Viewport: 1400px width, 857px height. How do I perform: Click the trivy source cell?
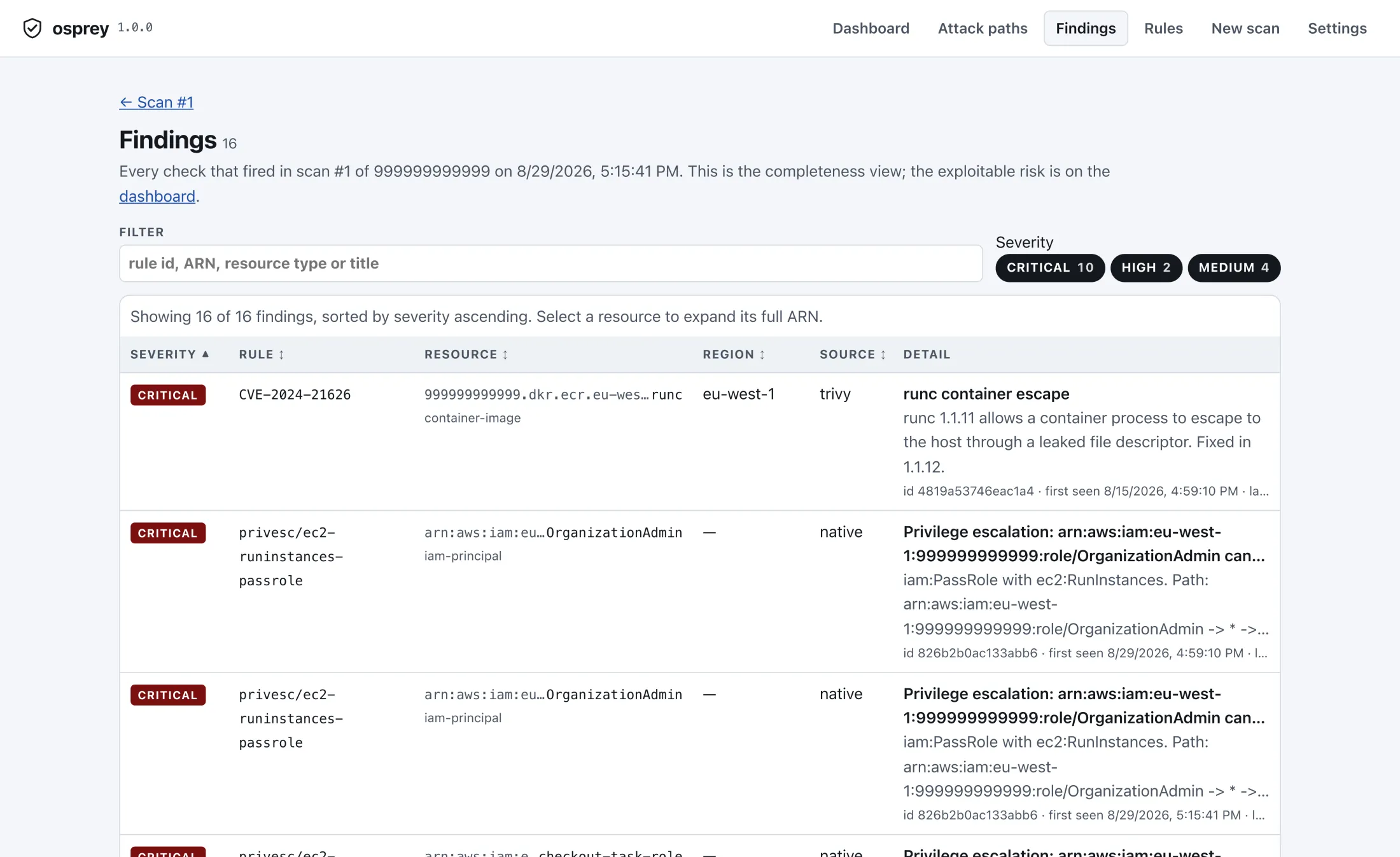(x=835, y=394)
